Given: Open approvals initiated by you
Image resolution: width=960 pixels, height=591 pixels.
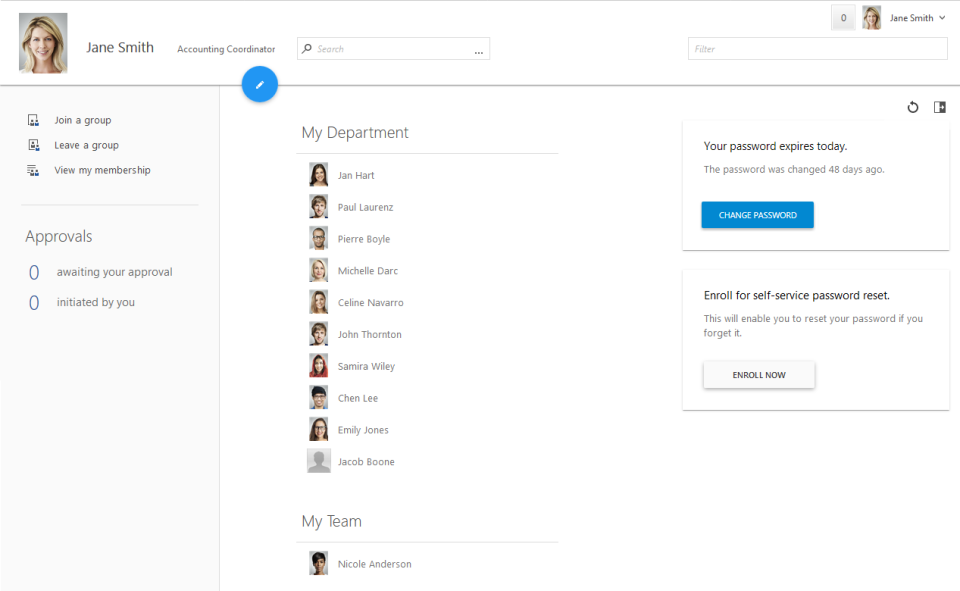Looking at the screenshot, I should coord(95,302).
